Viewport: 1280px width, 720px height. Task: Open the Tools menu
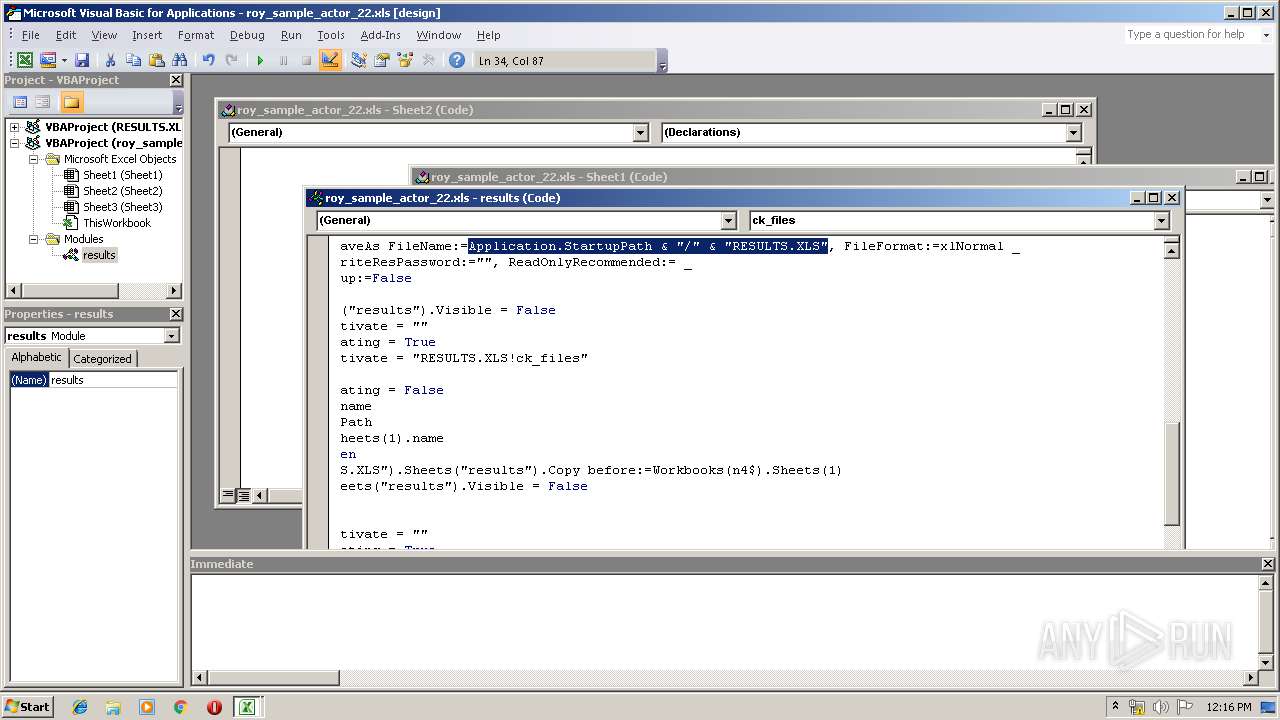click(x=331, y=35)
